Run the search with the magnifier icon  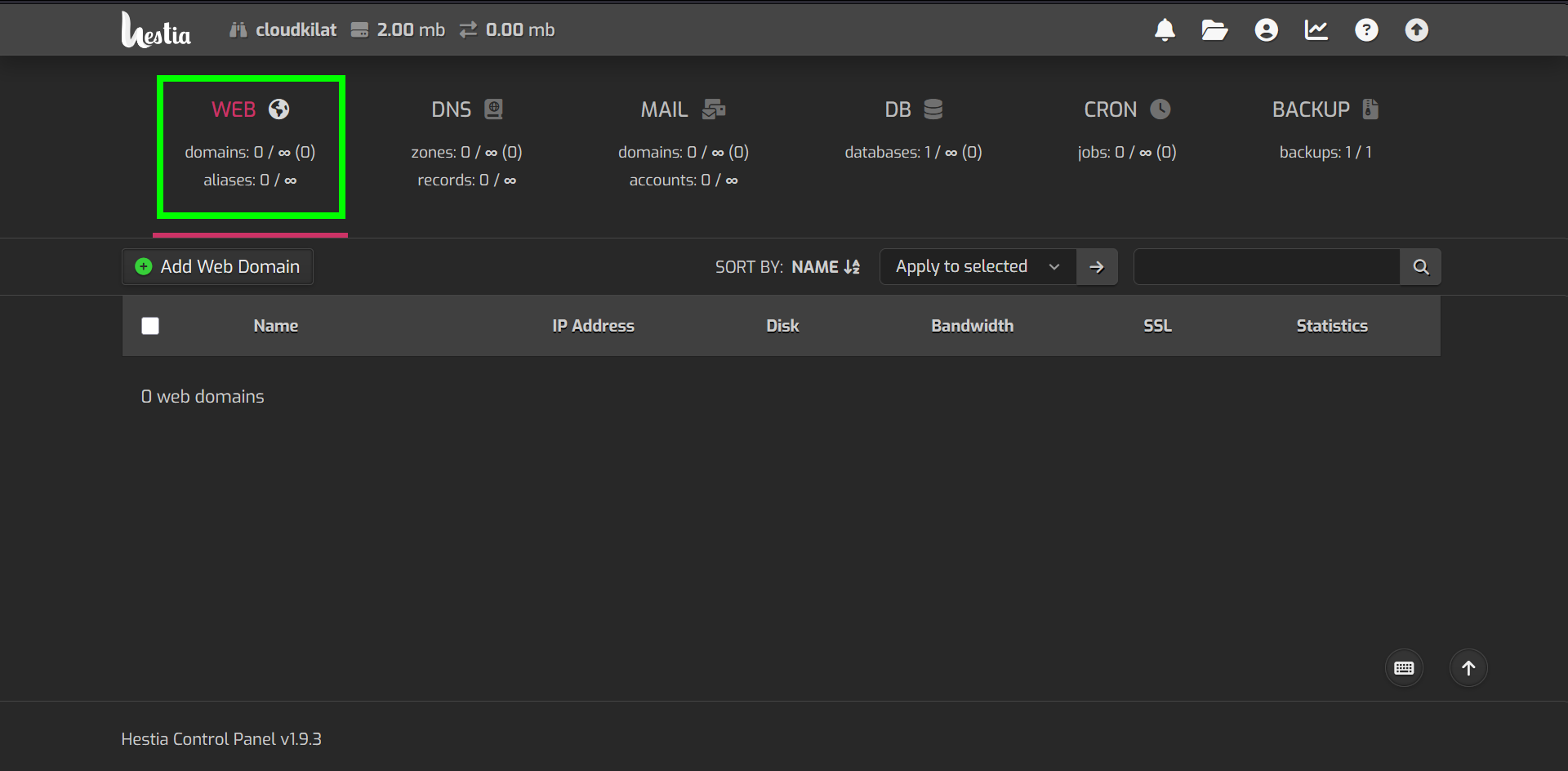tap(1421, 266)
